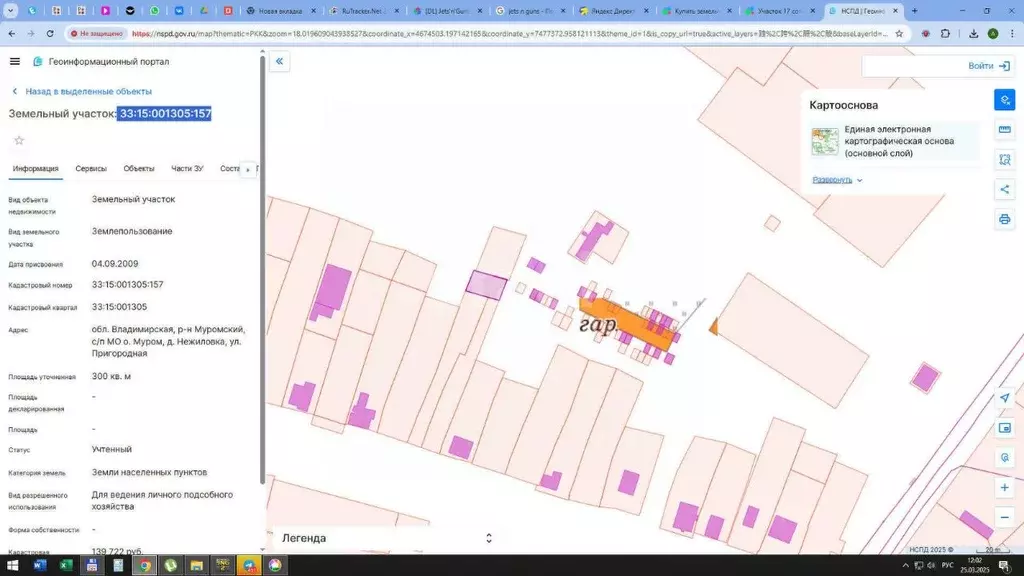This screenshot has height=576, width=1024.
Task: Open the hamburger menu of Геоинформационный портал
Action: (15, 61)
